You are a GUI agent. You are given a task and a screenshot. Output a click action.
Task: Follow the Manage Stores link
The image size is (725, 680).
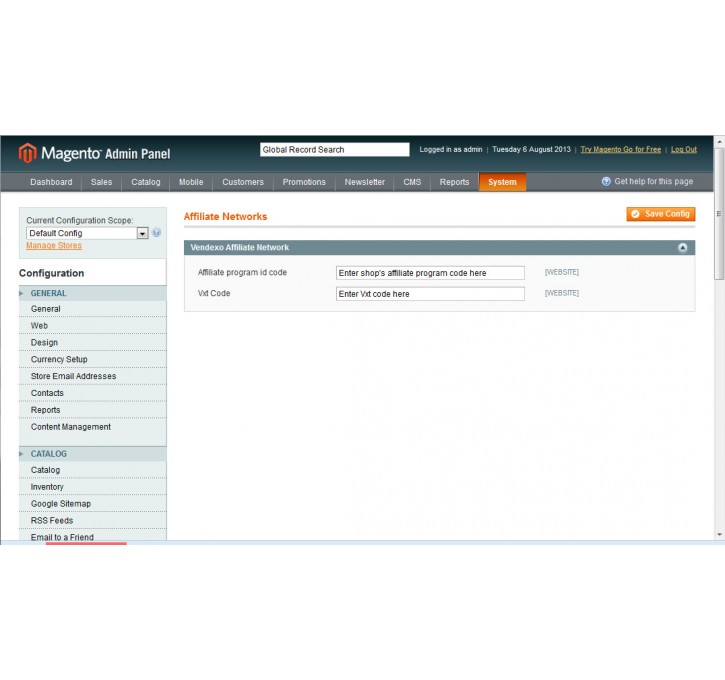point(54,245)
